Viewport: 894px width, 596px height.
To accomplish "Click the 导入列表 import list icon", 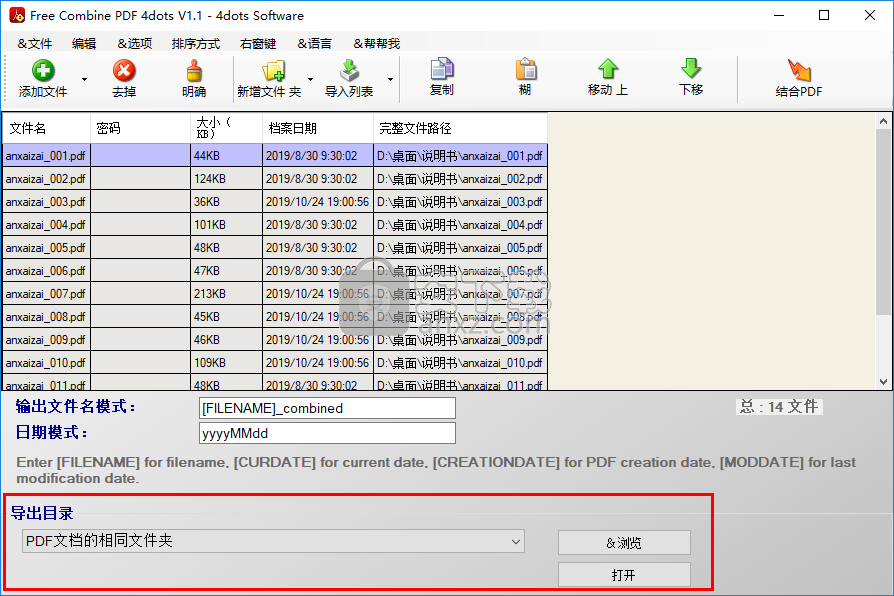I will coord(349,71).
